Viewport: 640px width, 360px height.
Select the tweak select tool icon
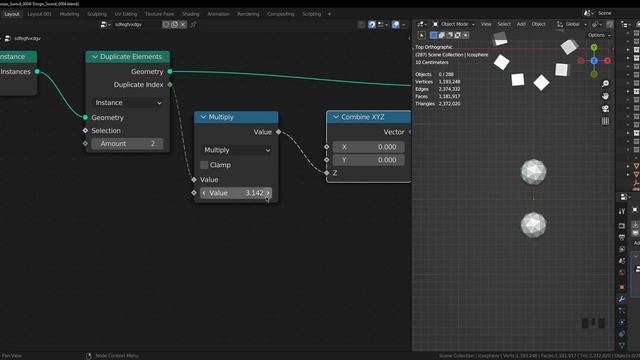(422, 36)
